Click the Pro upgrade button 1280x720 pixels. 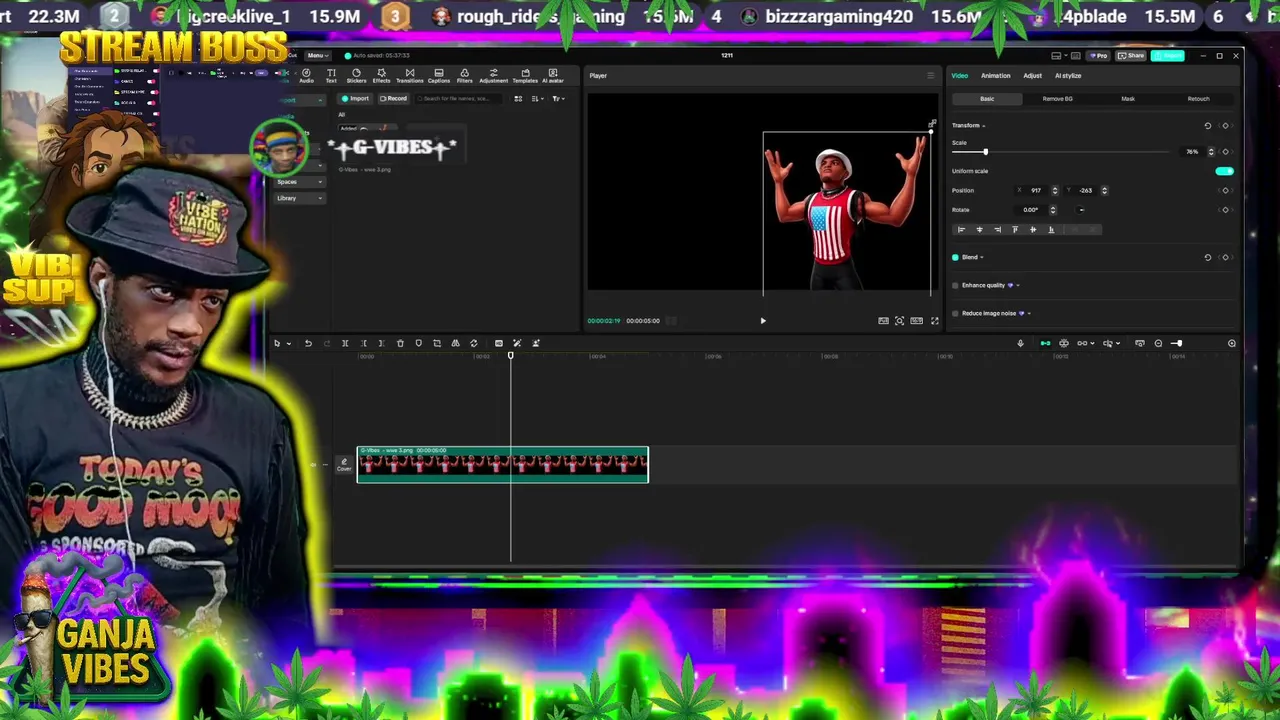click(1100, 55)
